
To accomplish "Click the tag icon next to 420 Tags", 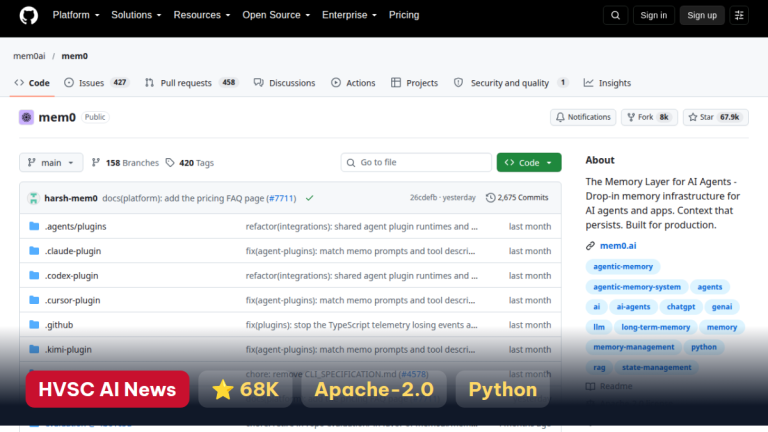I will [170, 163].
